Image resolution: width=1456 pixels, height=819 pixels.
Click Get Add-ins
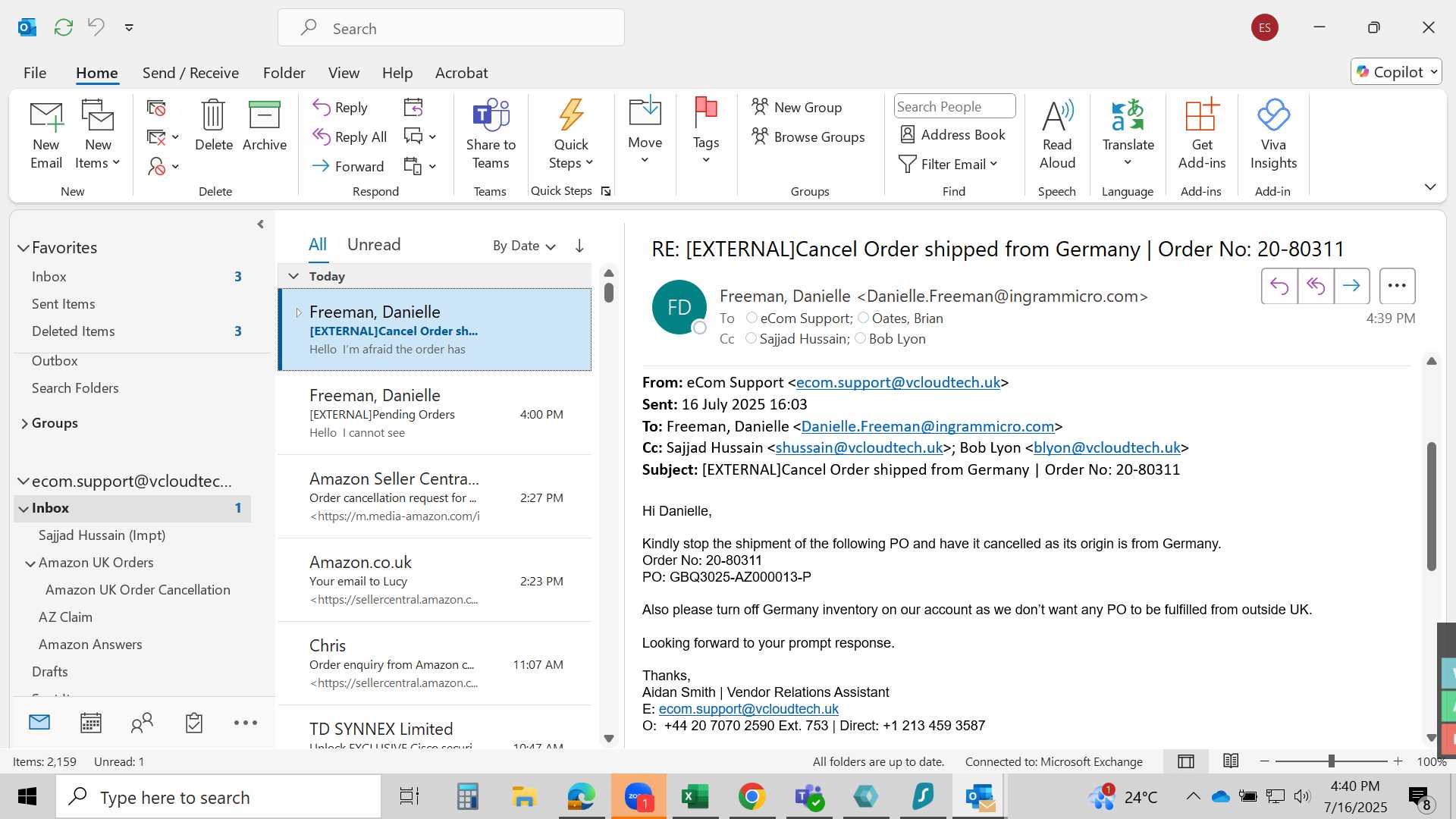[x=1202, y=135]
